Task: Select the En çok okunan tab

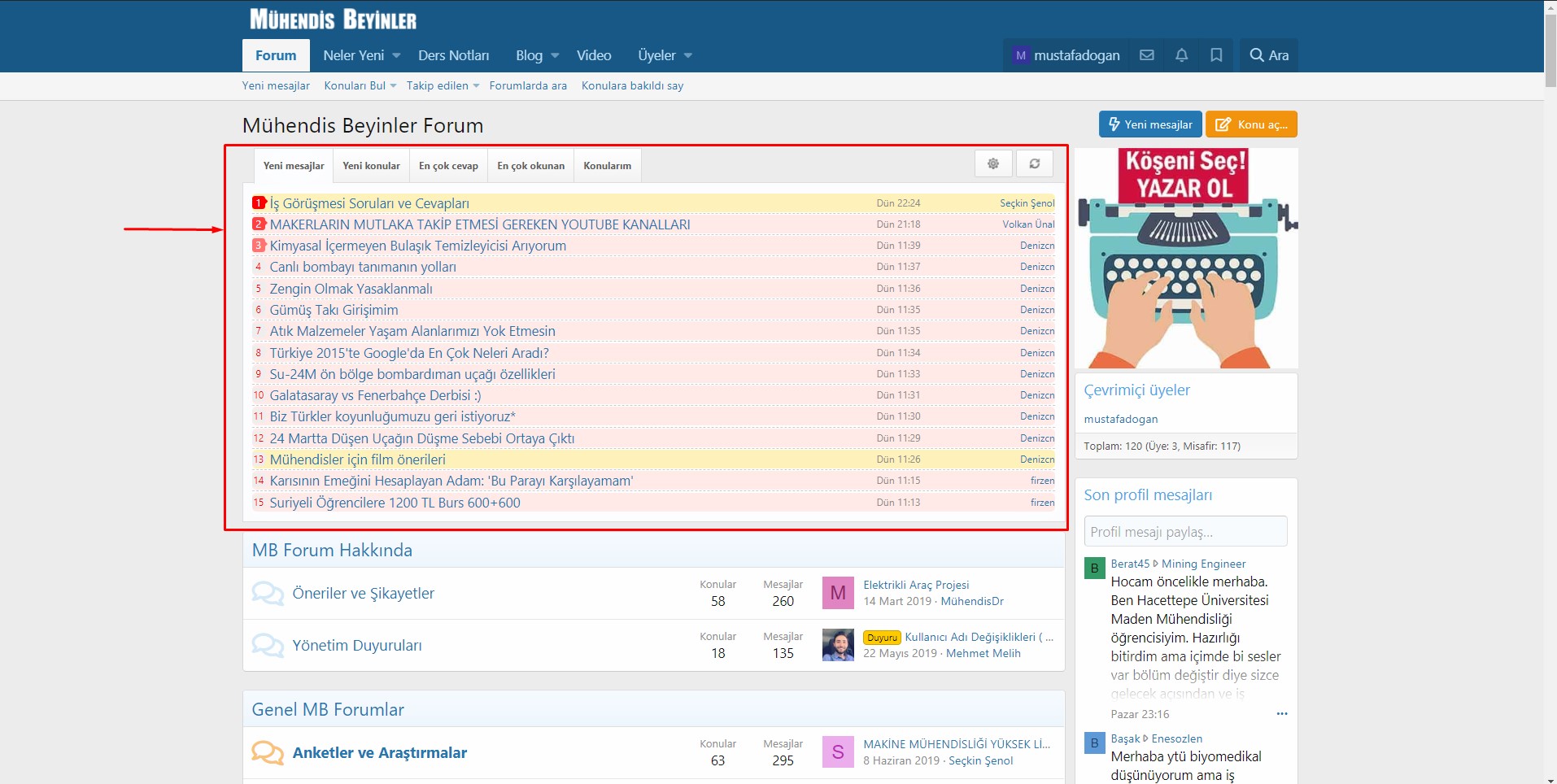Action: [x=530, y=165]
